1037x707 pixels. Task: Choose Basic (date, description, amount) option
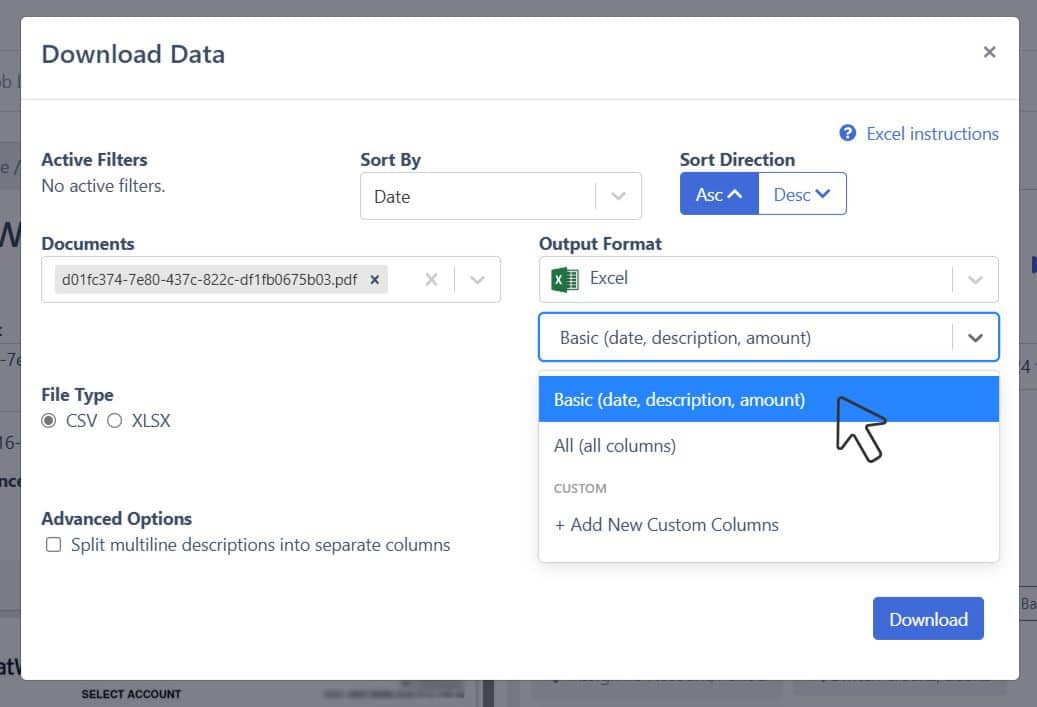[768, 399]
